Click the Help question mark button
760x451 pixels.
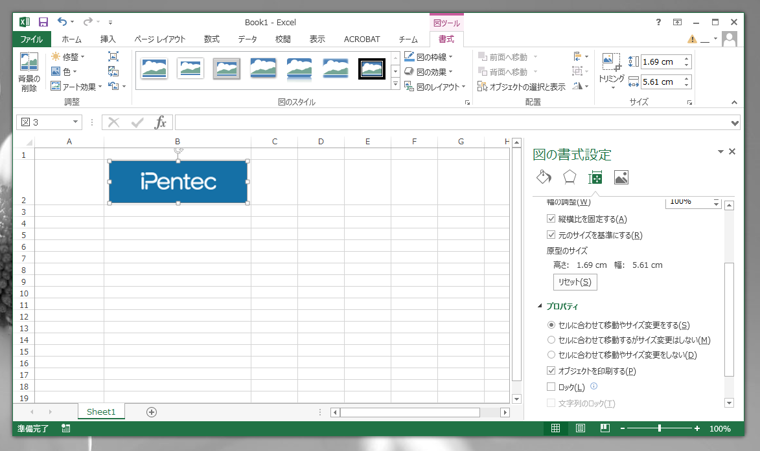click(x=658, y=22)
